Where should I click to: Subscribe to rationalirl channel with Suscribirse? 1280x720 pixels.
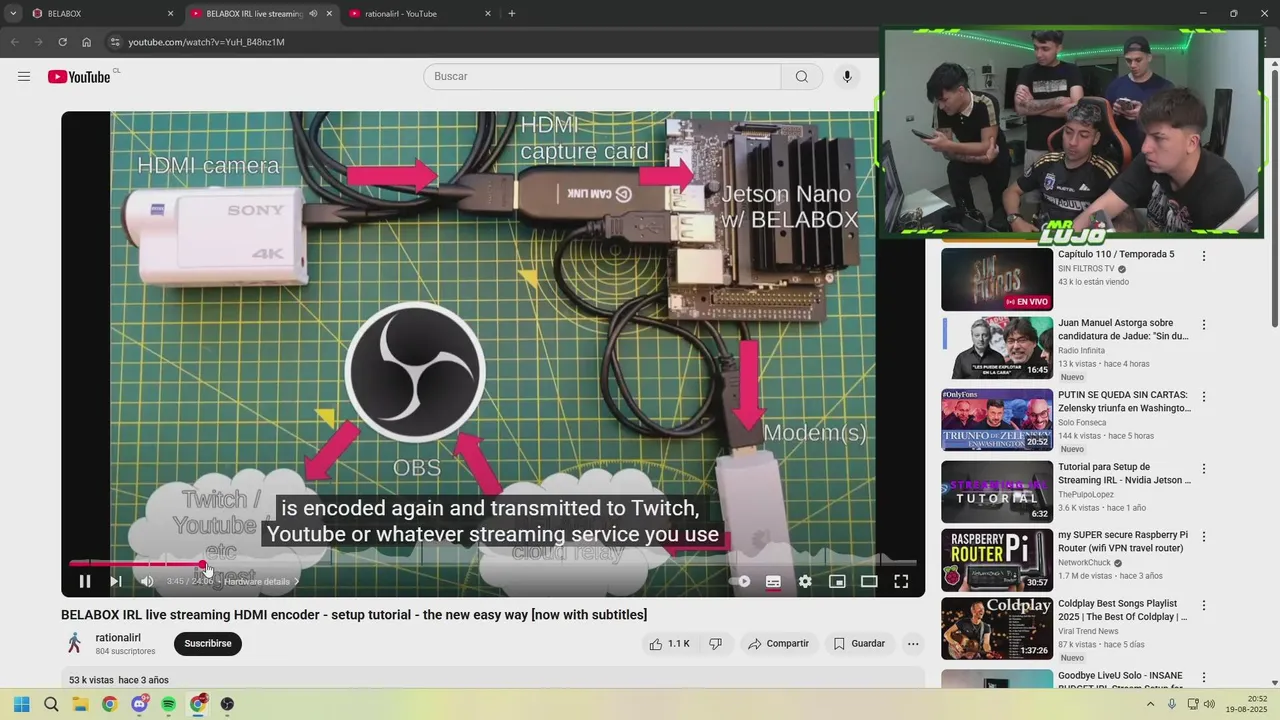(208, 644)
